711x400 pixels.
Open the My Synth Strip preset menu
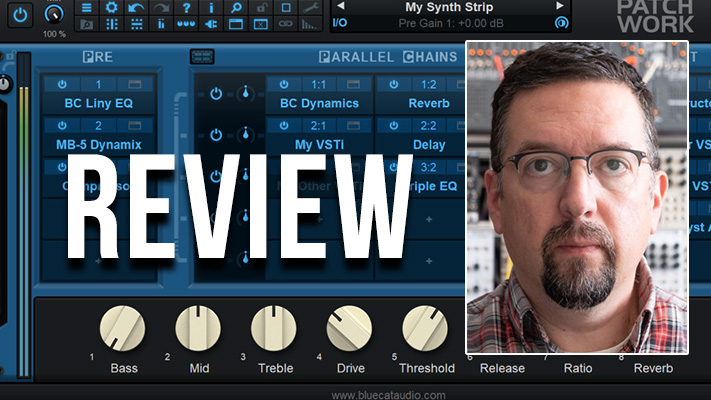click(x=450, y=6)
